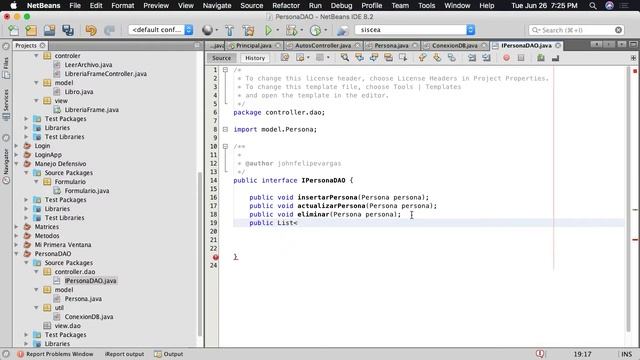Viewport: 640px width, 360px height.
Task: Click Shift Line Right icon
Action: click(486, 58)
